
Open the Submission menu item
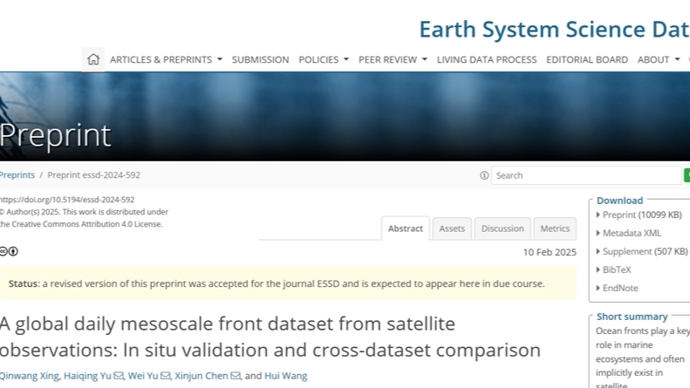261,59
